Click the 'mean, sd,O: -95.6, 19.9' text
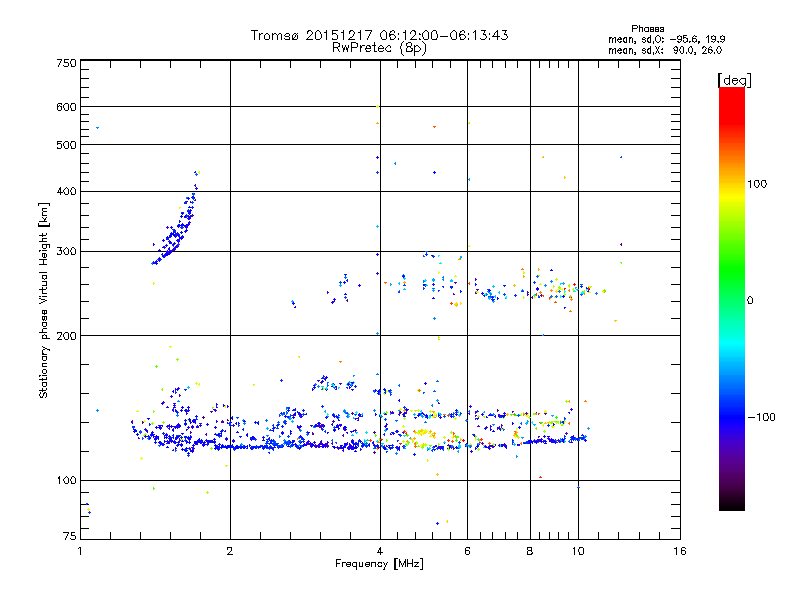This screenshot has height=600, width=800. pos(666,39)
